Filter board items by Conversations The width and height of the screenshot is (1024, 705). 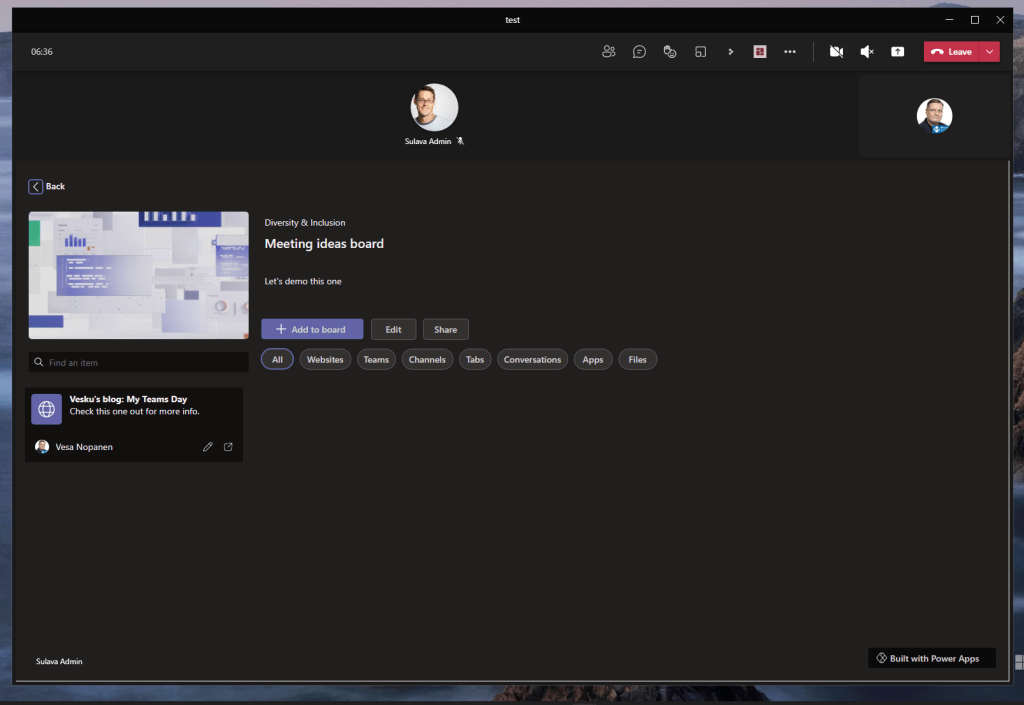pyautogui.click(x=532, y=360)
